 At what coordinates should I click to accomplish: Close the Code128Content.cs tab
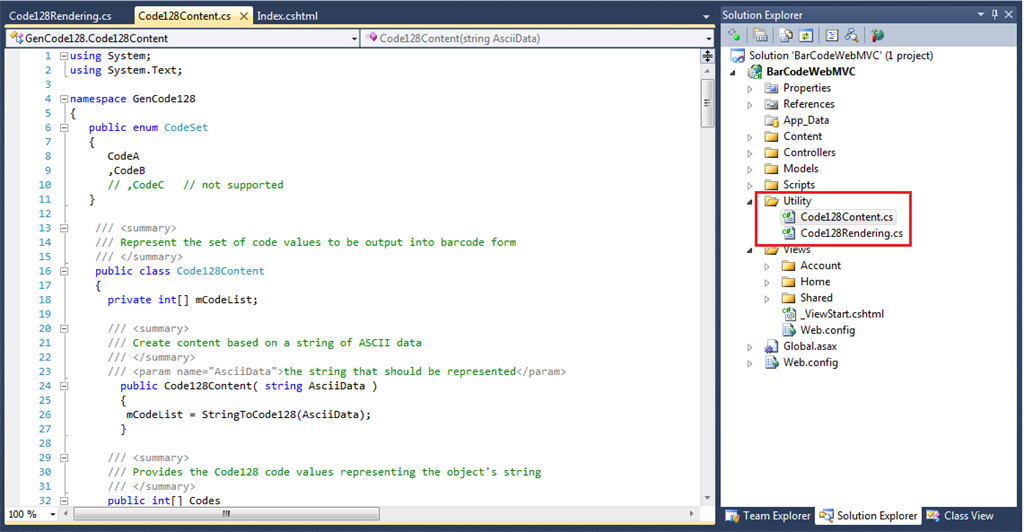pos(244,16)
